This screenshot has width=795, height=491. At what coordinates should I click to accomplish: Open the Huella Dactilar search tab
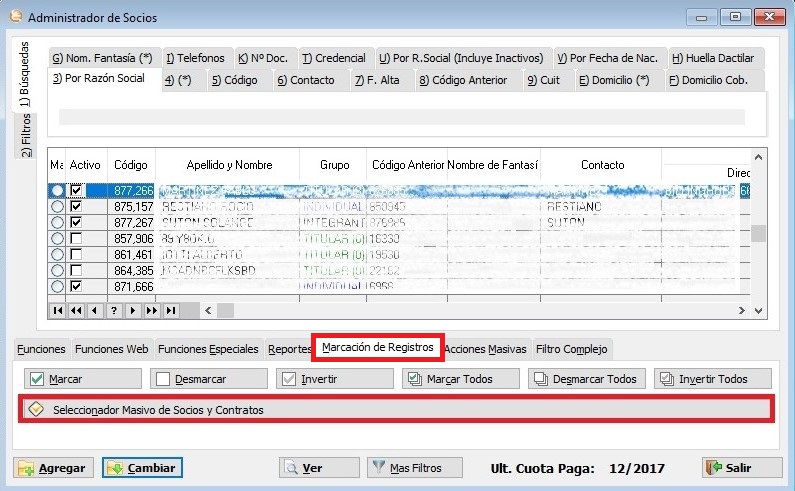point(710,58)
